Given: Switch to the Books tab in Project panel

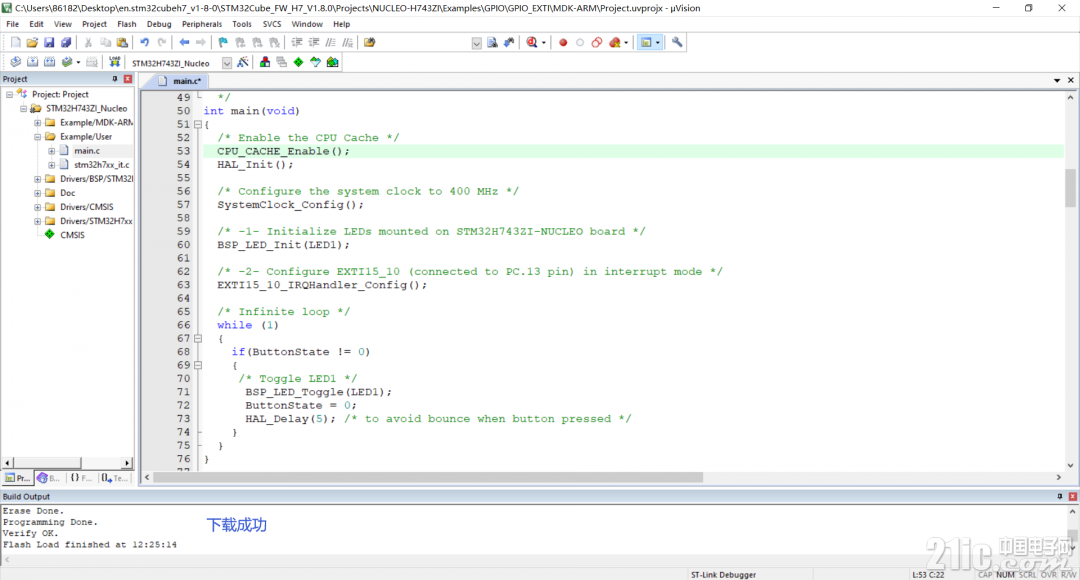Looking at the screenshot, I should click(50, 477).
